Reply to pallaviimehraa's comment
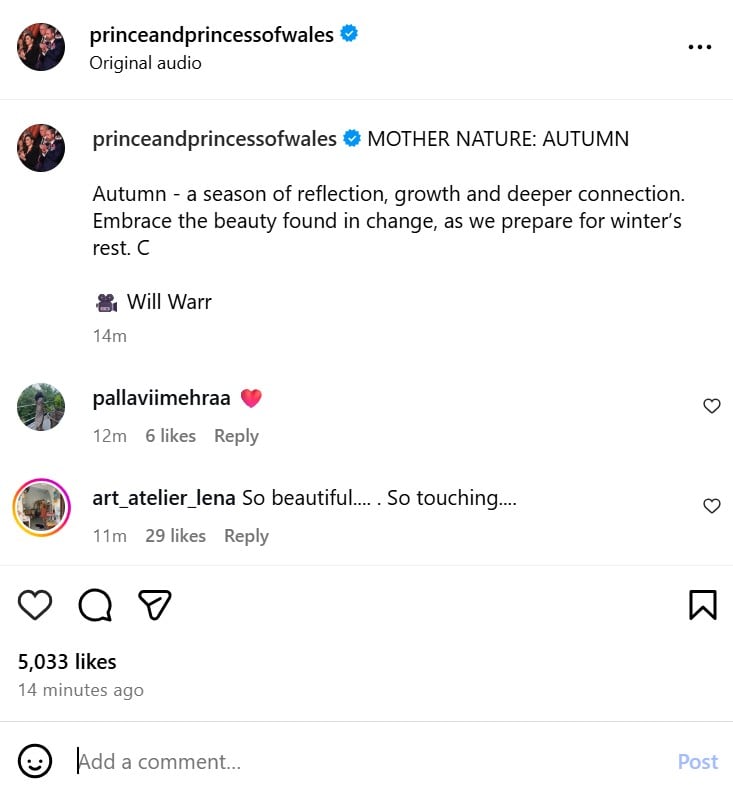733x793 pixels. [x=236, y=436]
